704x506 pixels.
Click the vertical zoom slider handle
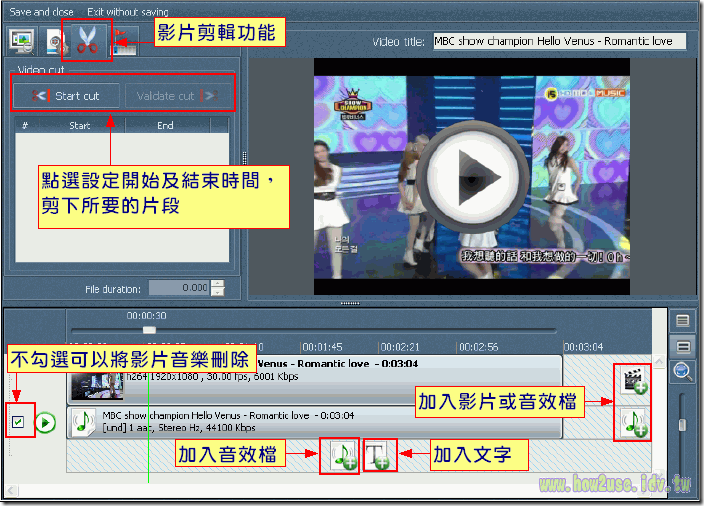682,425
